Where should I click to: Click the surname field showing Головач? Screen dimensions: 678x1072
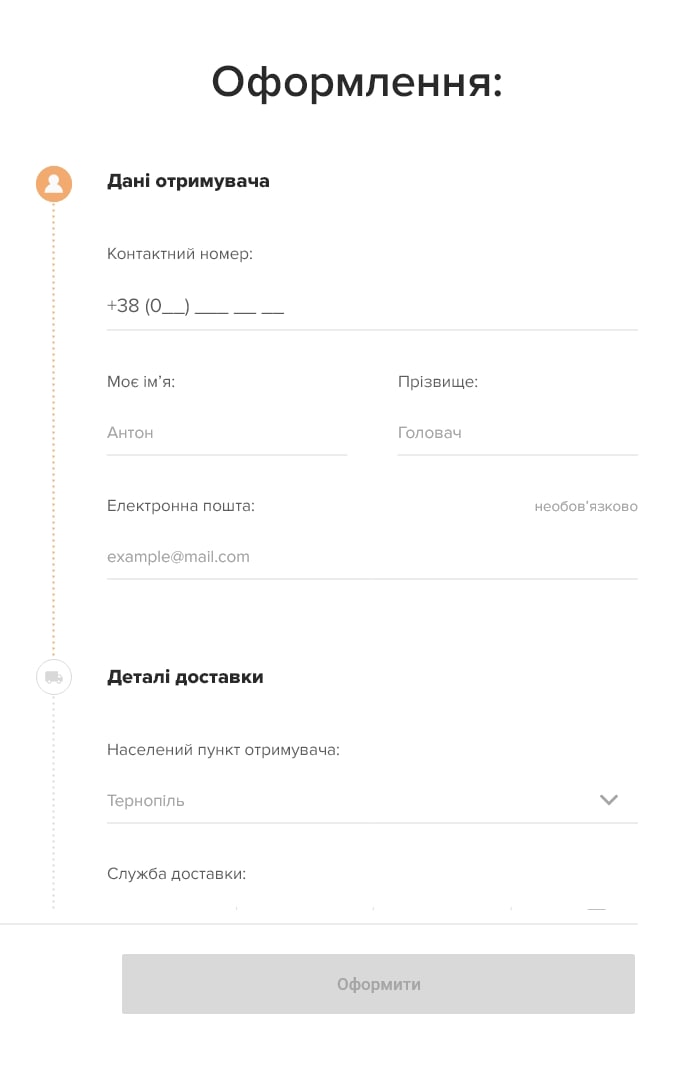[x=517, y=433]
